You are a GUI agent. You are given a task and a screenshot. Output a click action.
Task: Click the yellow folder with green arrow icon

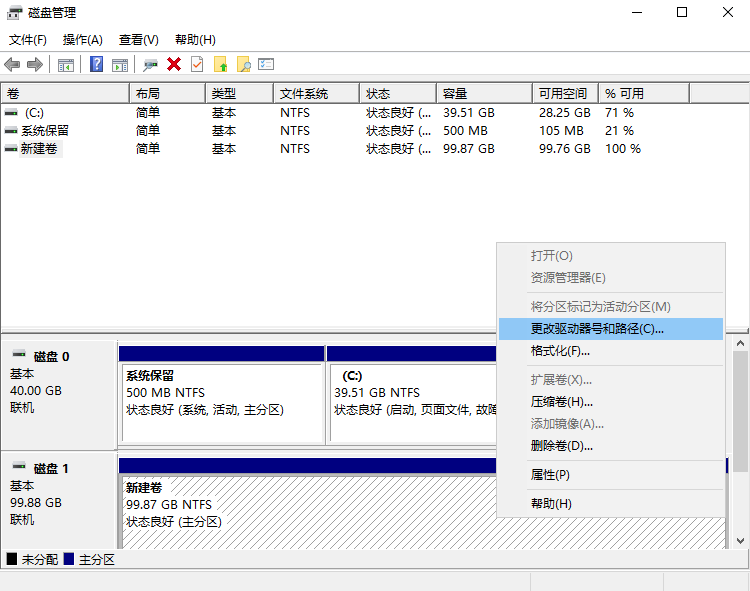pyautogui.click(x=221, y=64)
